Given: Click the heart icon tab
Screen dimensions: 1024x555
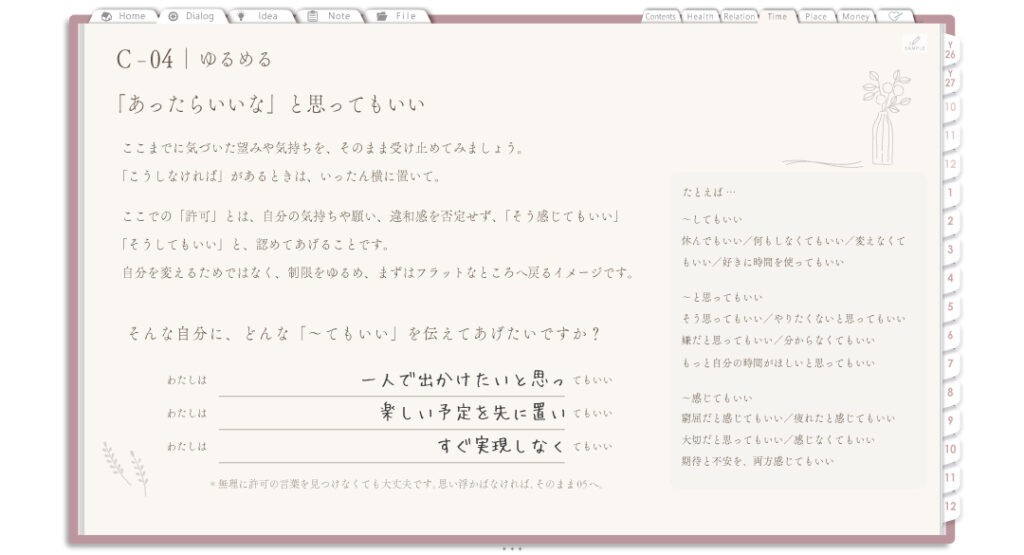Looking at the screenshot, I should coord(895,16).
